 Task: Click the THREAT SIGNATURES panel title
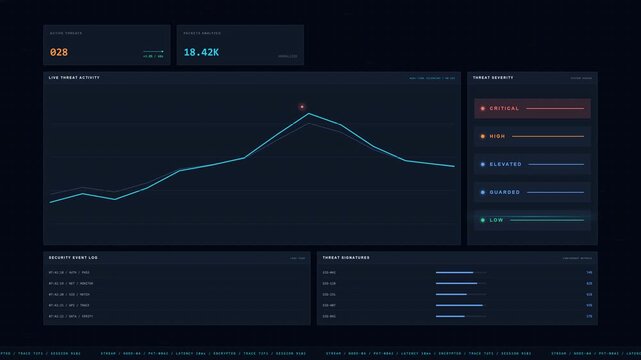[x=346, y=258]
